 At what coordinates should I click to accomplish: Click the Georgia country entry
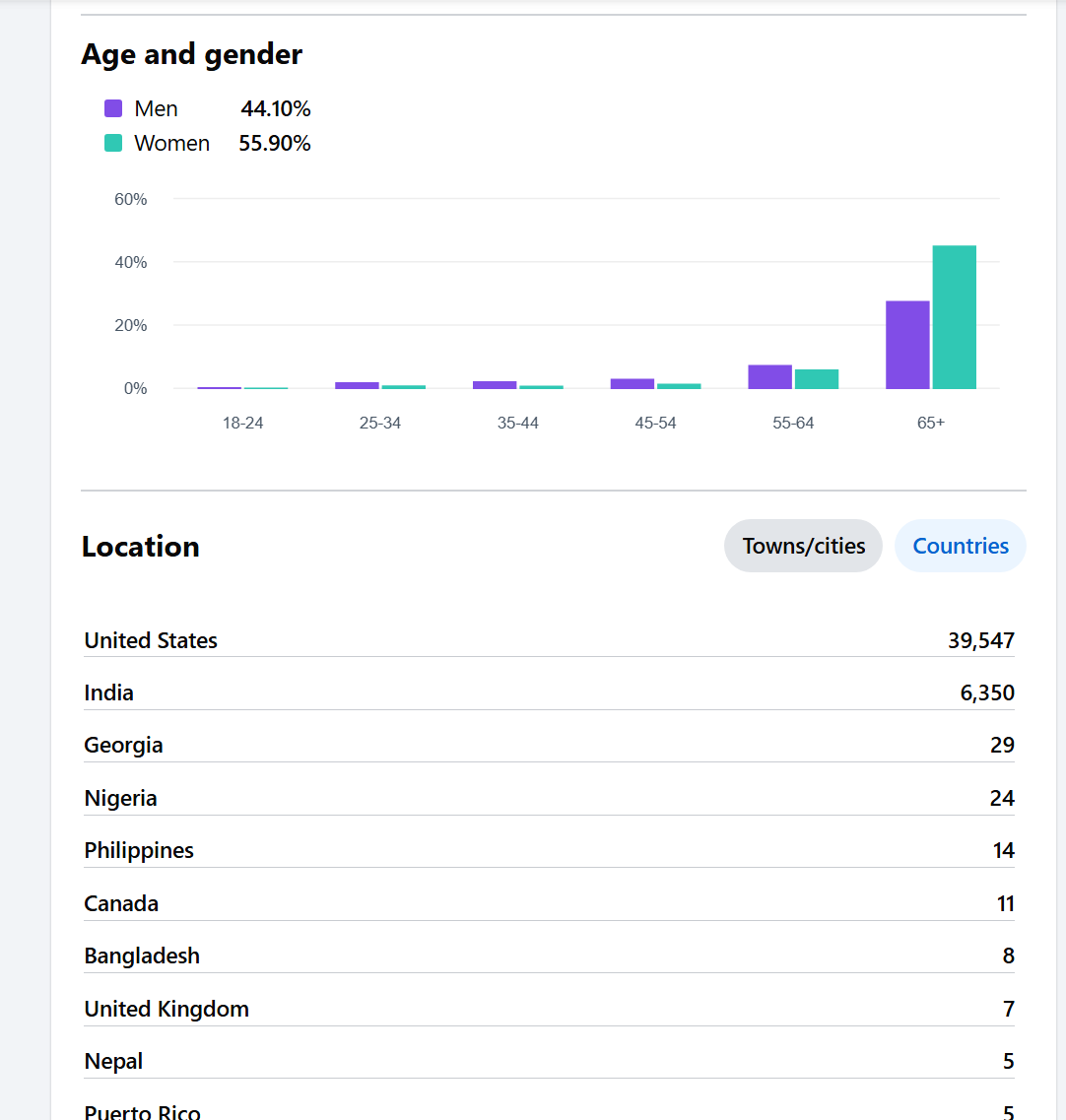point(548,745)
